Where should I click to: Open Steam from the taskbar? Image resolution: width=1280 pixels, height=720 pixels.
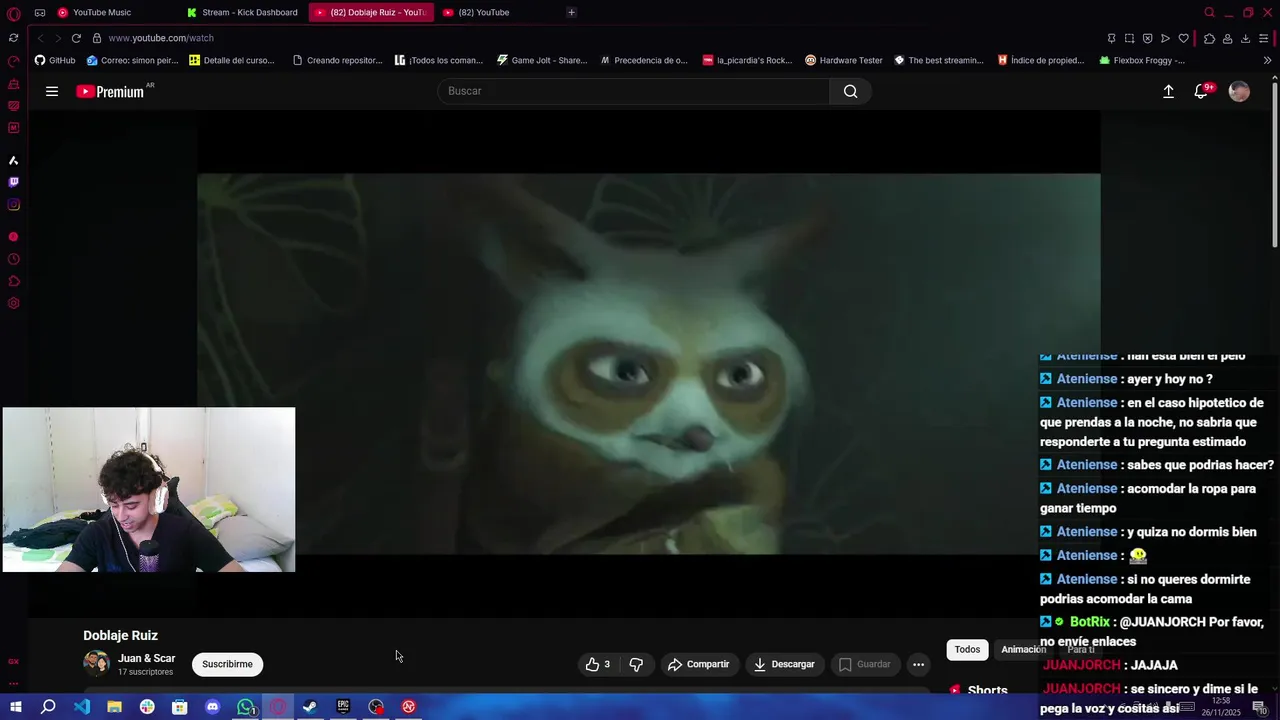pyautogui.click(x=310, y=707)
